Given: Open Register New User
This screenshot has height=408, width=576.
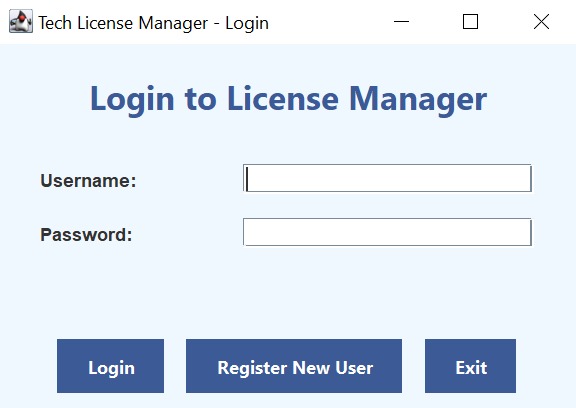Looking at the screenshot, I should coord(294,366).
